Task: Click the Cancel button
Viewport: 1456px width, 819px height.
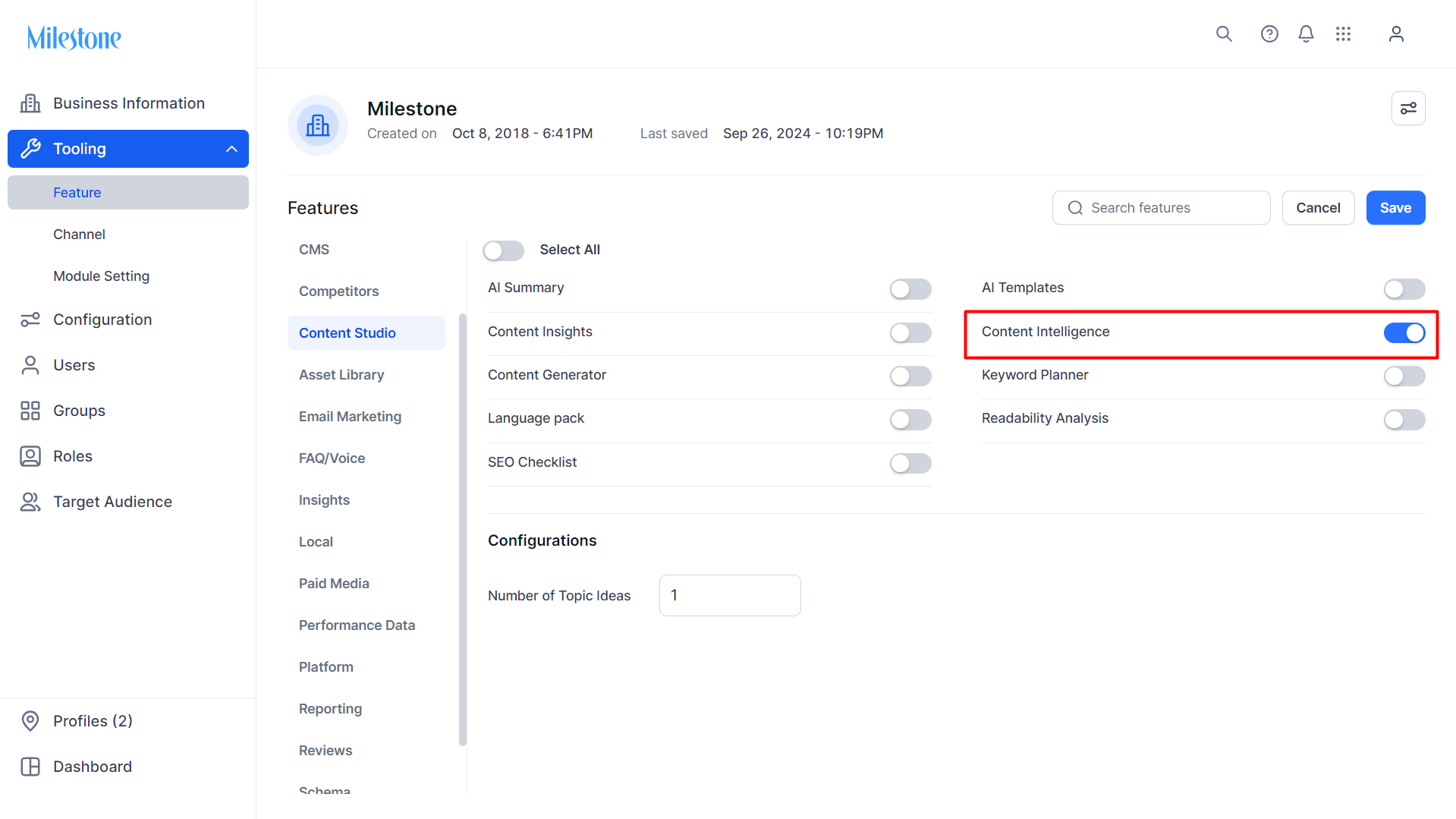Action: pos(1318,208)
